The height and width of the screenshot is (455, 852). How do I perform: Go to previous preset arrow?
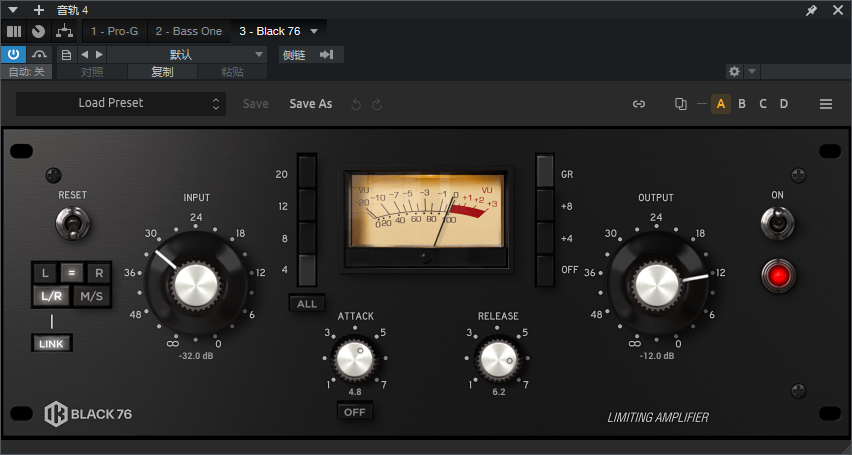tap(84, 55)
